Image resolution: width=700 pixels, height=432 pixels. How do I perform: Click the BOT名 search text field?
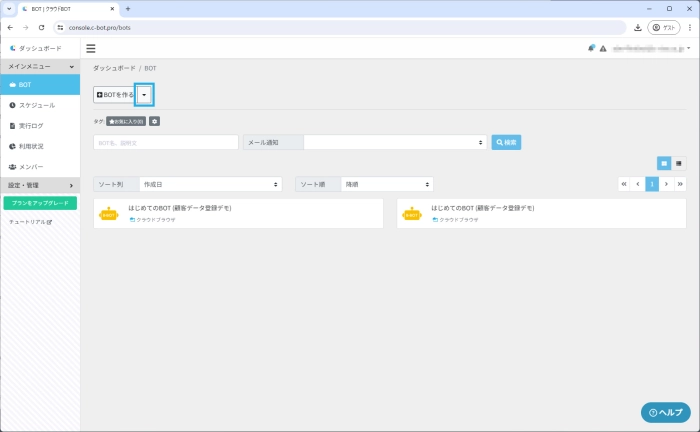click(166, 143)
